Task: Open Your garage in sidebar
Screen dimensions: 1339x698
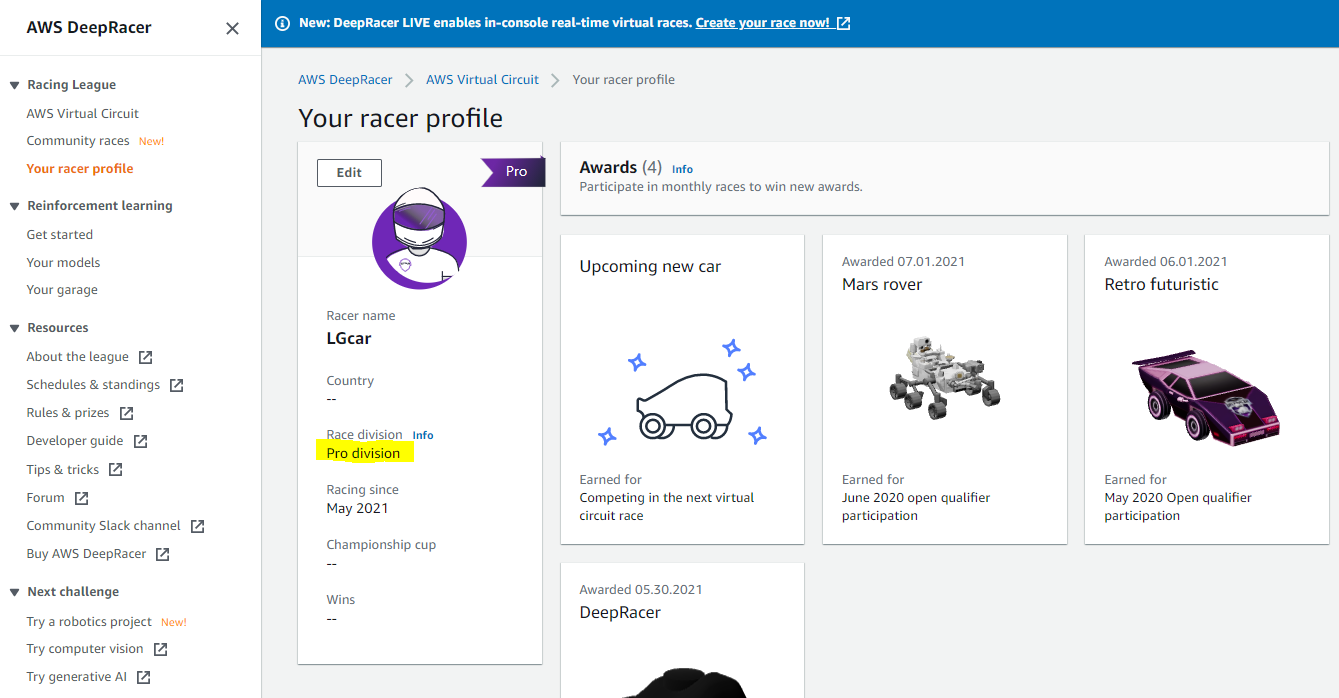Action: [x=62, y=290]
